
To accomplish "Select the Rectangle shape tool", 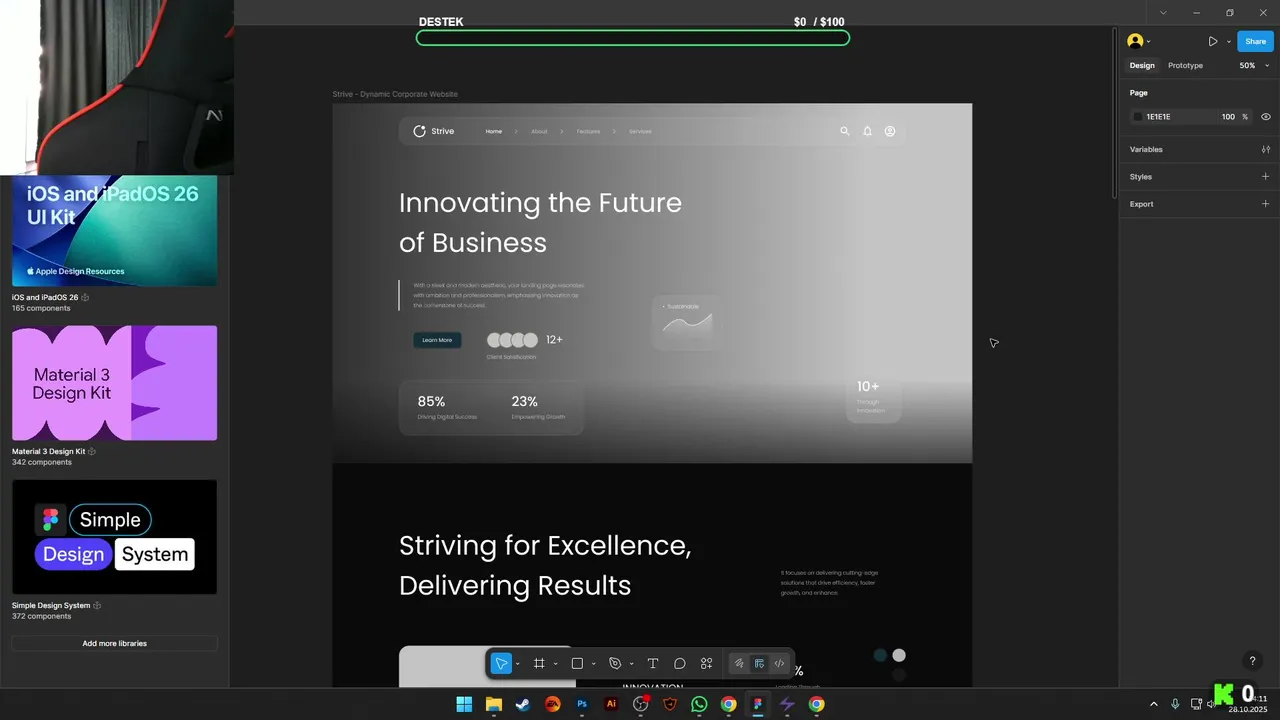I will [577, 663].
